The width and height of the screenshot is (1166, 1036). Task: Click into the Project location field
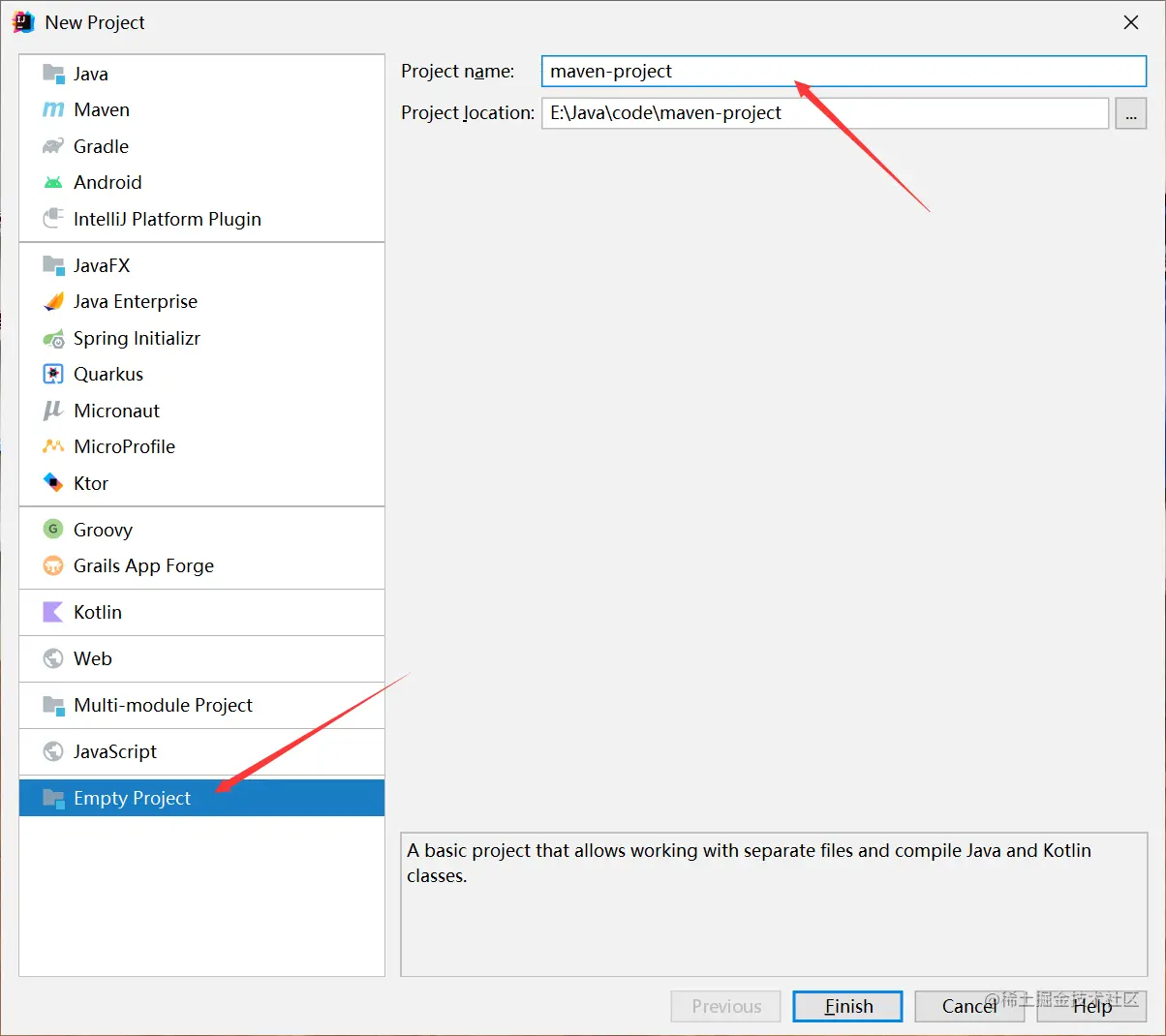coord(825,112)
